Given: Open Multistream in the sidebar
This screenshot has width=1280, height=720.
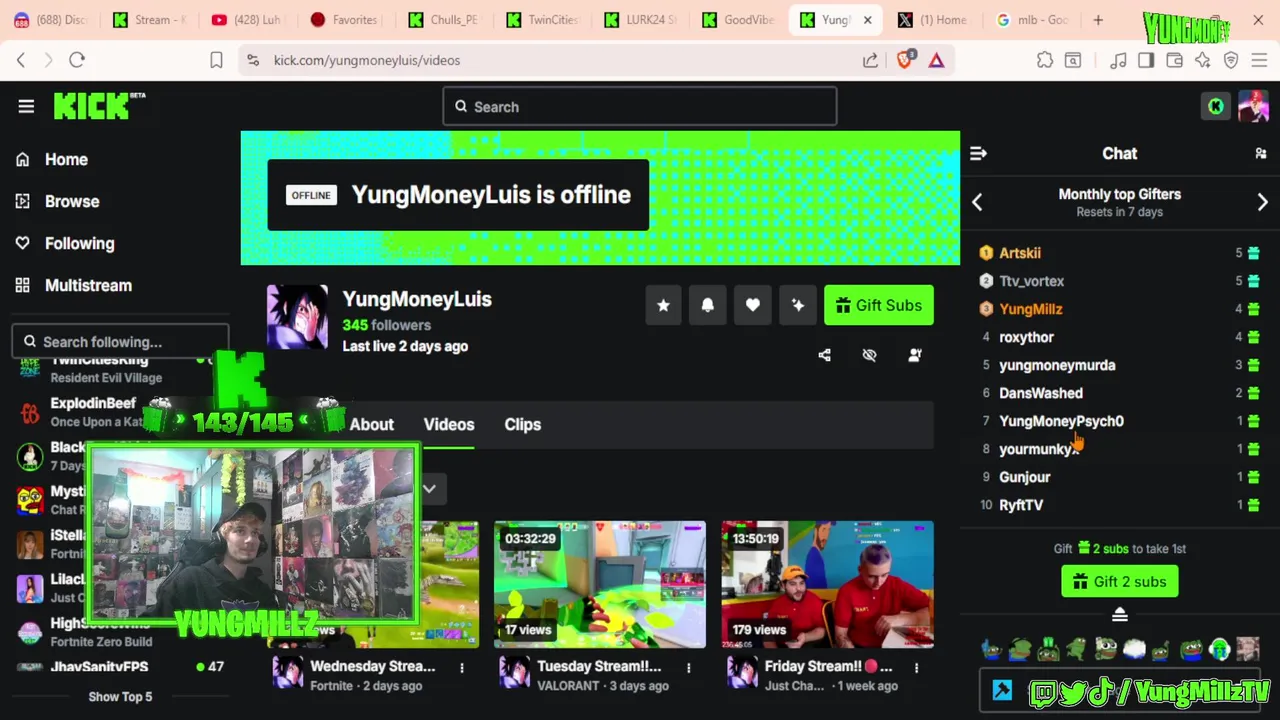Looking at the screenshot, I should point(88,285).
